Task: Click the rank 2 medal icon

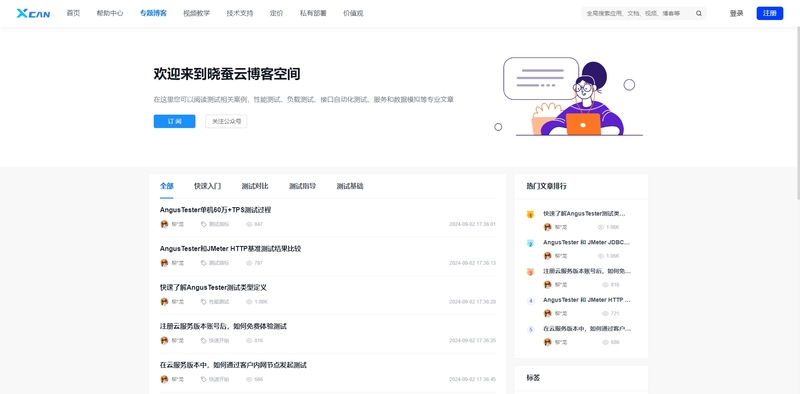Action: [x=530, y=243]
